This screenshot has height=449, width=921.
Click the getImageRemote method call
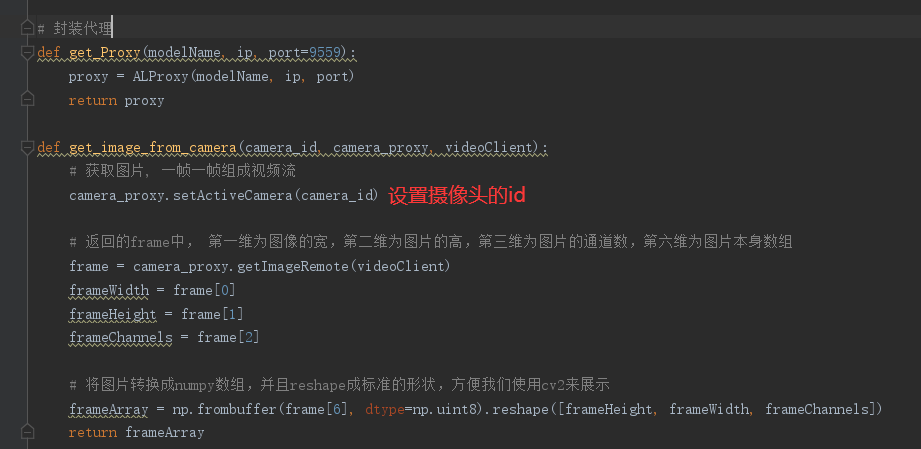(x=293, y=266)
